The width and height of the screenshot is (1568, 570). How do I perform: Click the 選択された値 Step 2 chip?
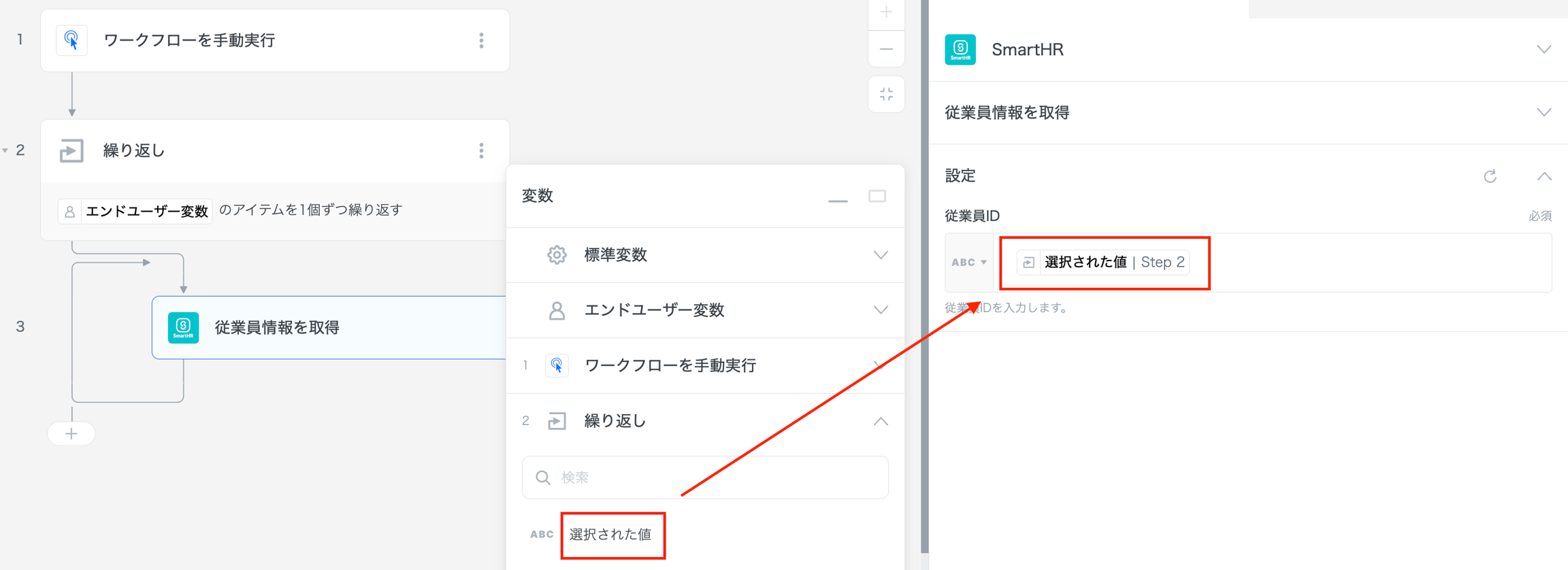coord(1102,263)
